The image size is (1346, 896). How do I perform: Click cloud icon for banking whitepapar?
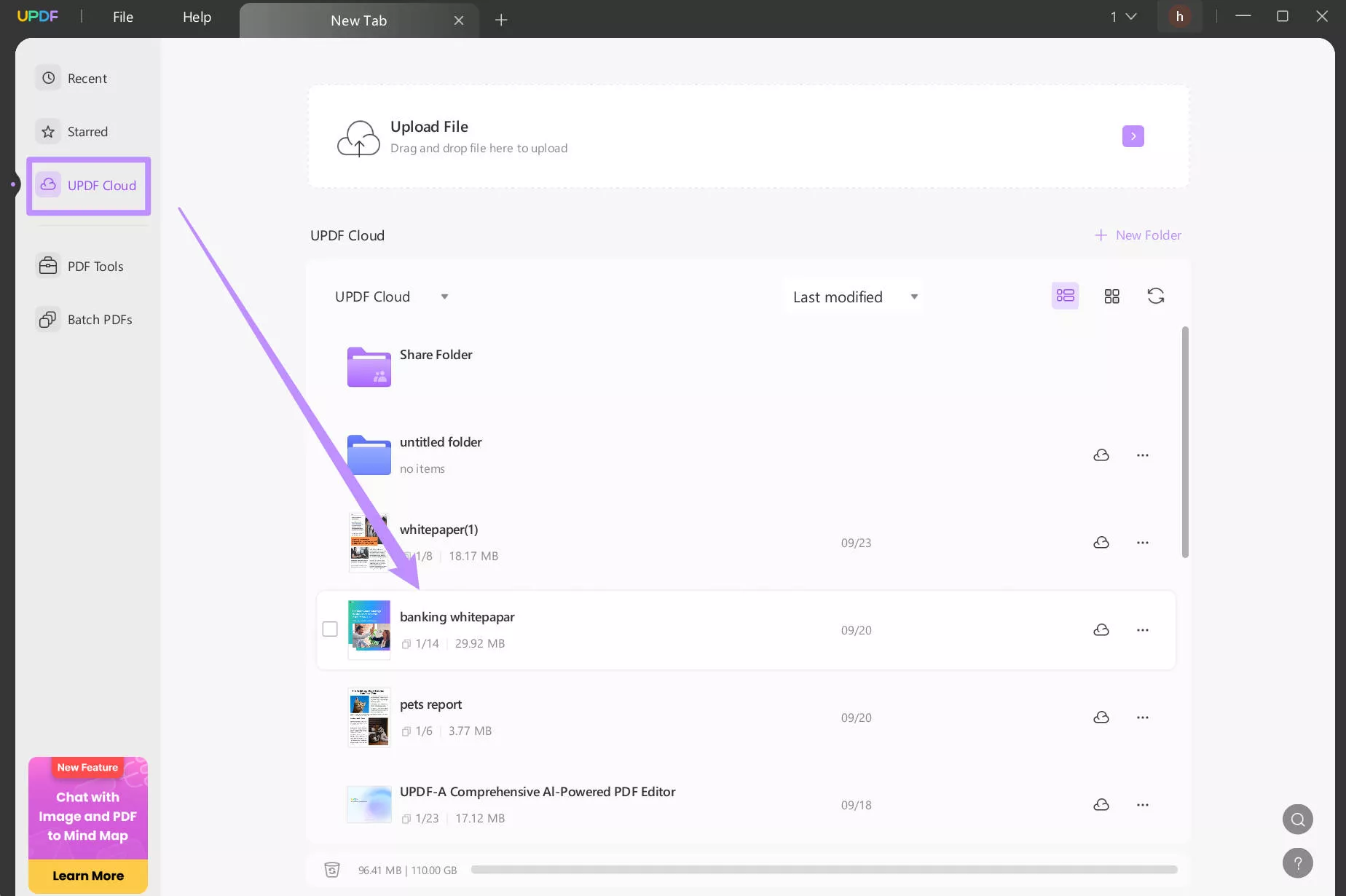click(x=1101, y=630)
